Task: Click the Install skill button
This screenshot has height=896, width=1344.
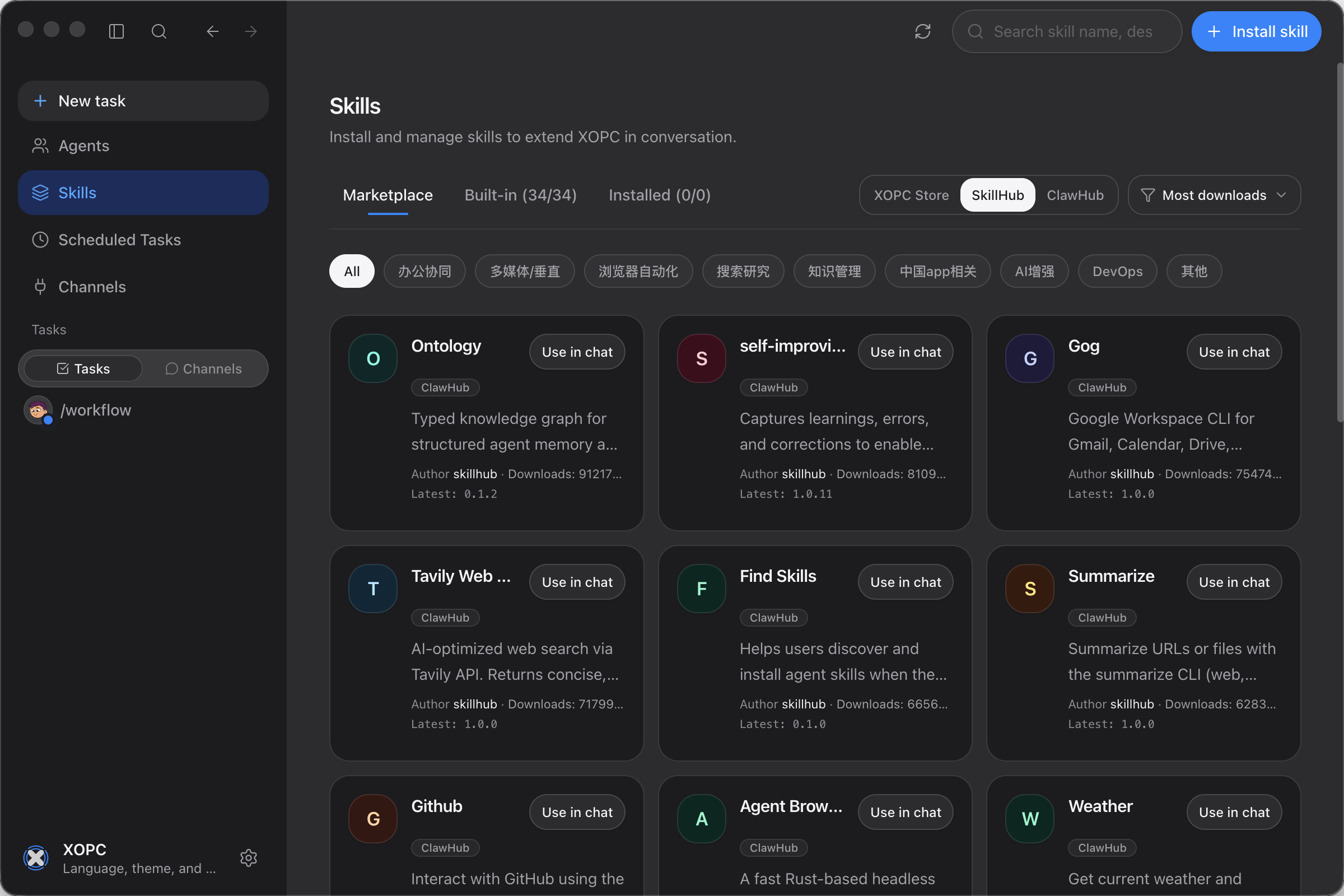Action: click(x=1256, y=31)
